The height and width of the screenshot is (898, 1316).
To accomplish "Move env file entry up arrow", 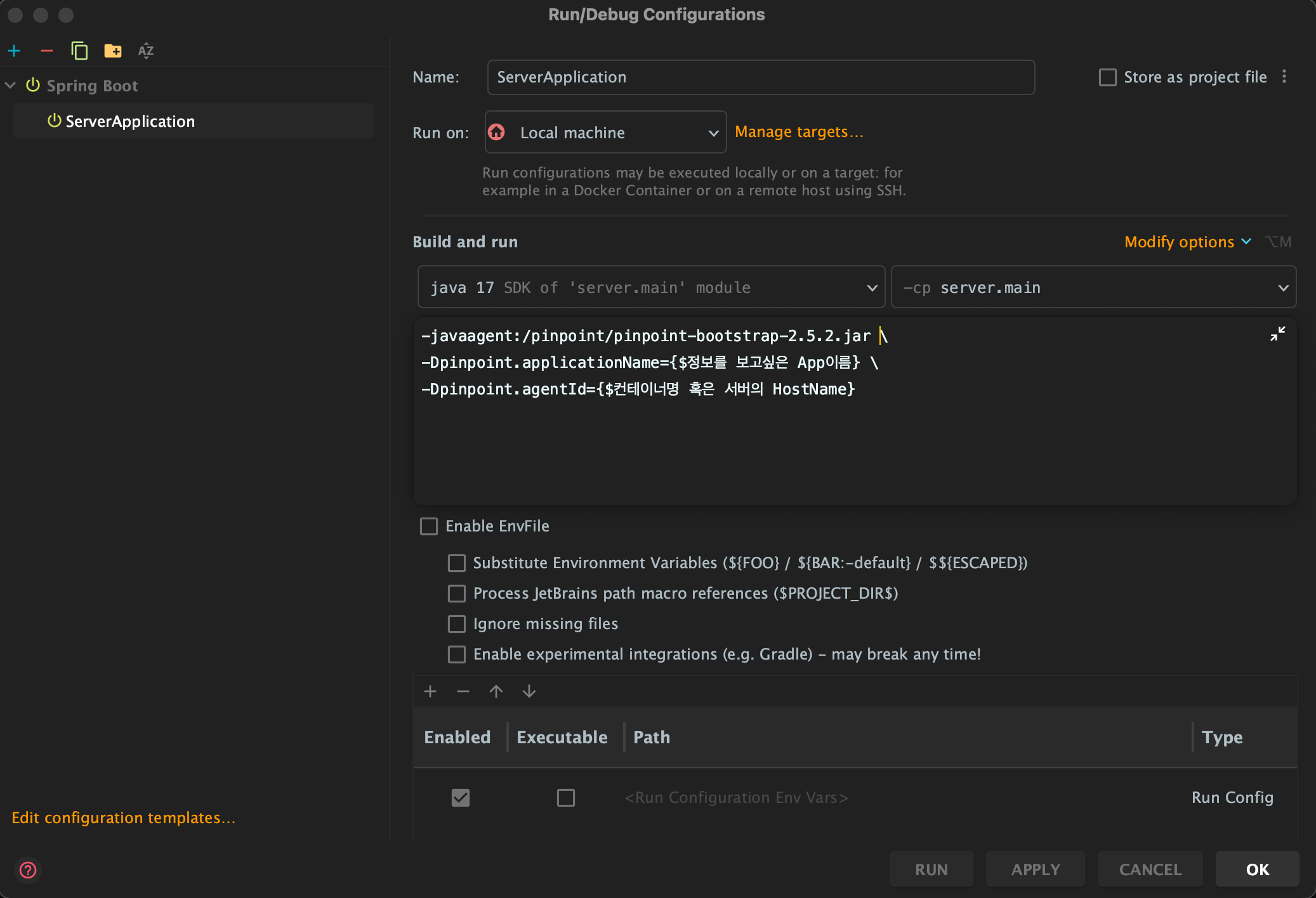I will tap(496, 691).
